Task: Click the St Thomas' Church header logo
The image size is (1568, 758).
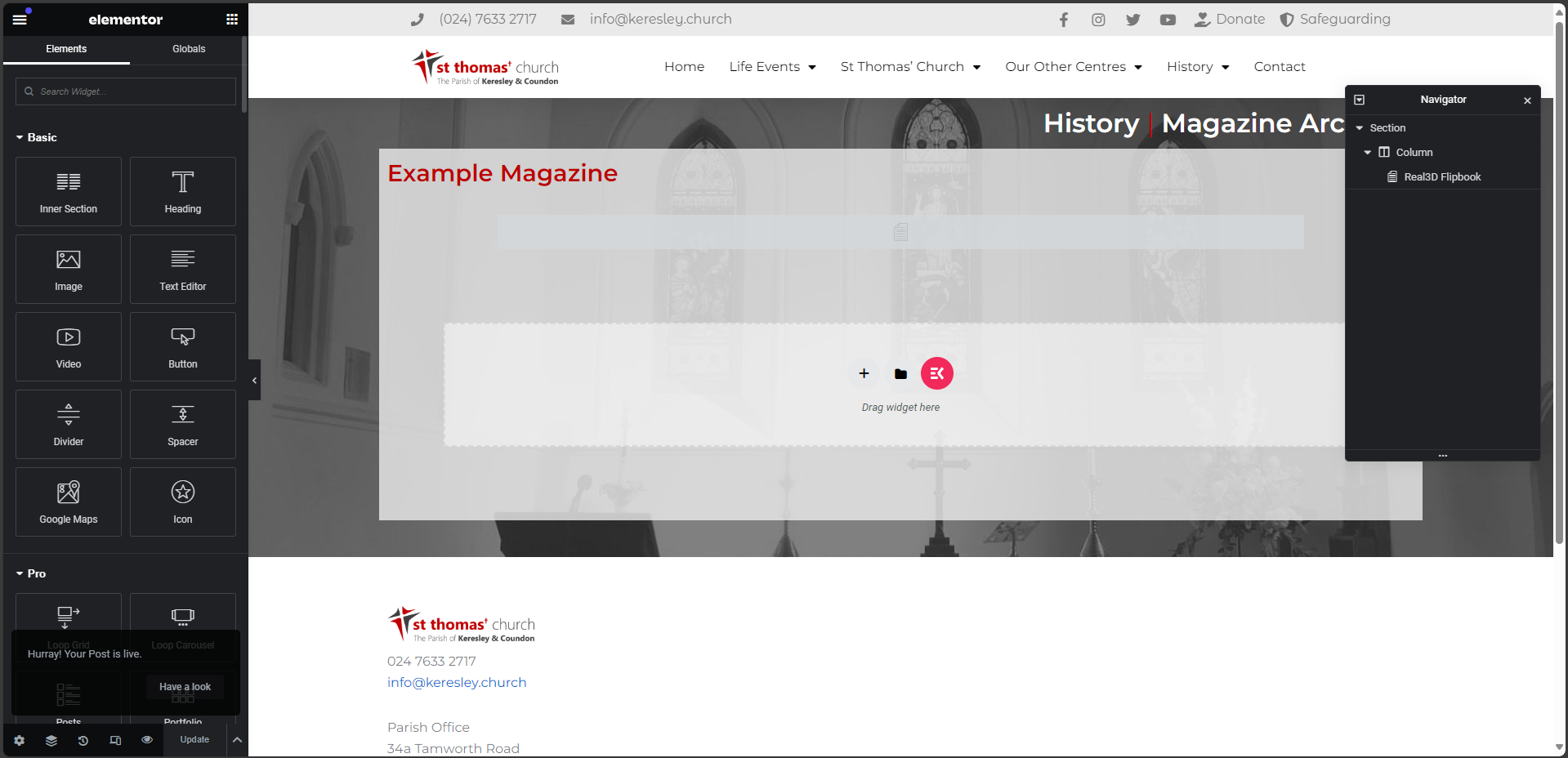Action: pyautogui.click(x=485, y=67)
